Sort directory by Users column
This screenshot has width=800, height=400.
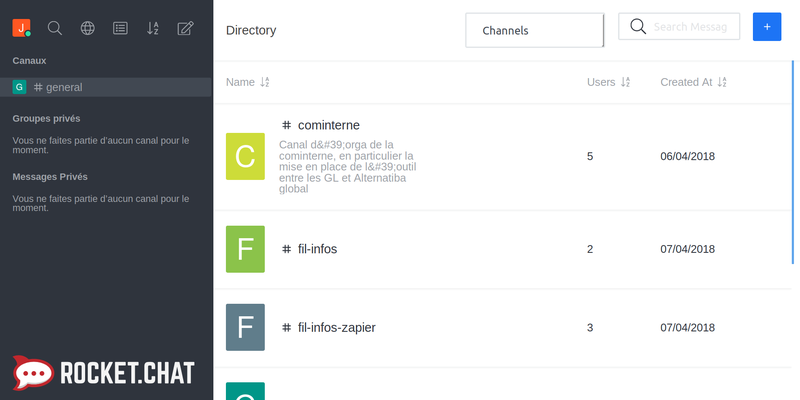[608, 82]
